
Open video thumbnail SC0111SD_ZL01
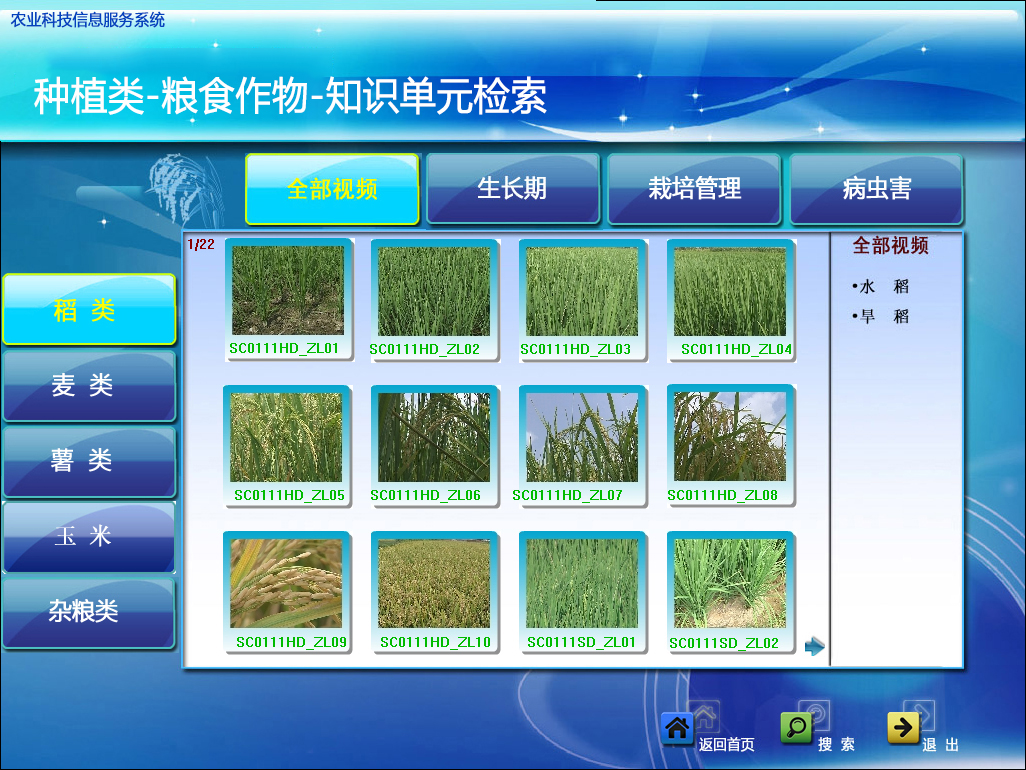click(582, 592)
